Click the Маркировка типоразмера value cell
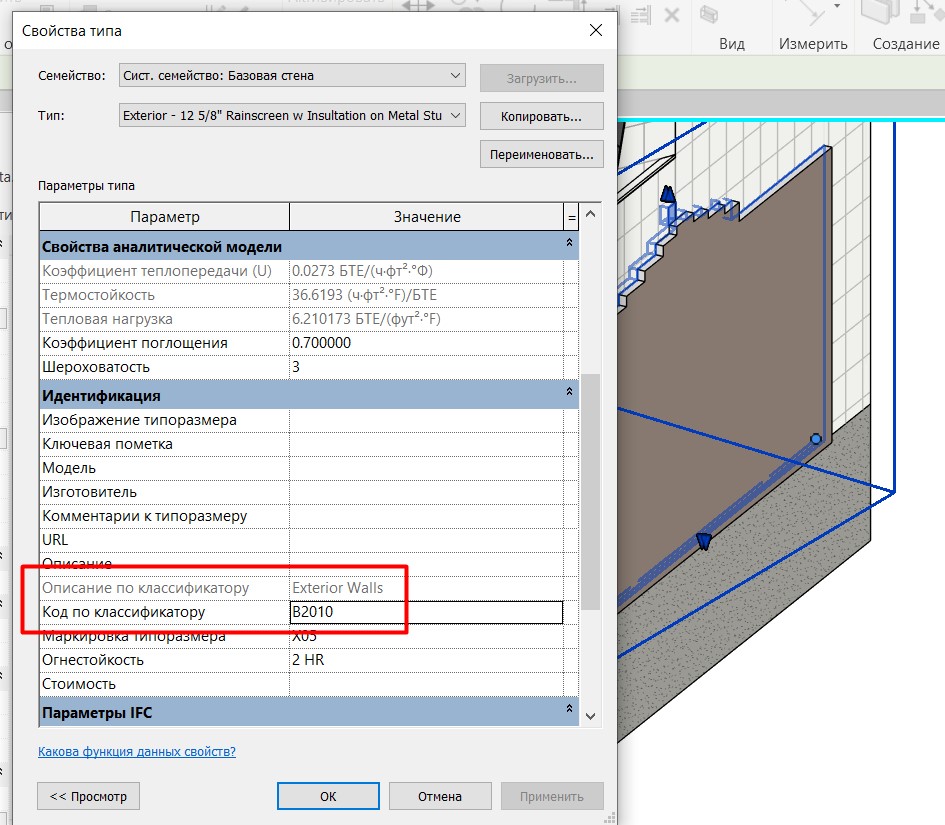The image size is (945, 825). pyautogui.click(x=426, y=636)
